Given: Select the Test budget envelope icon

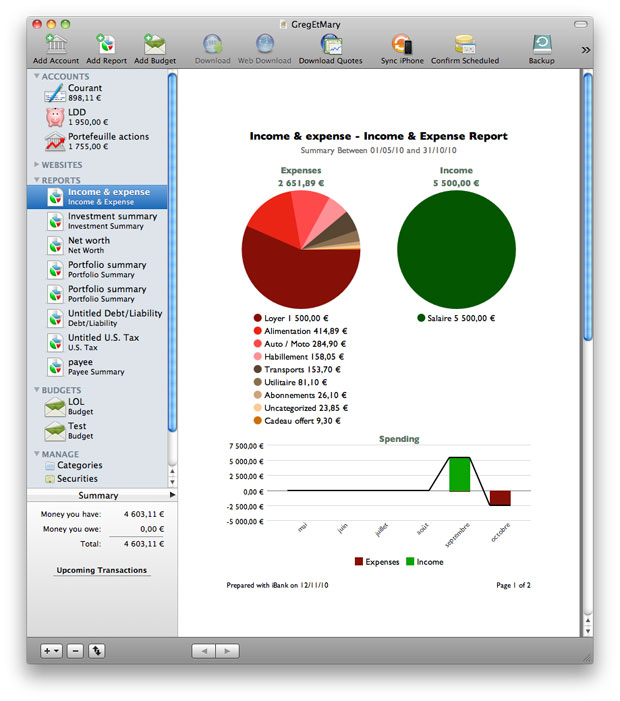Looking at the screenshot, I should point(55,431).
